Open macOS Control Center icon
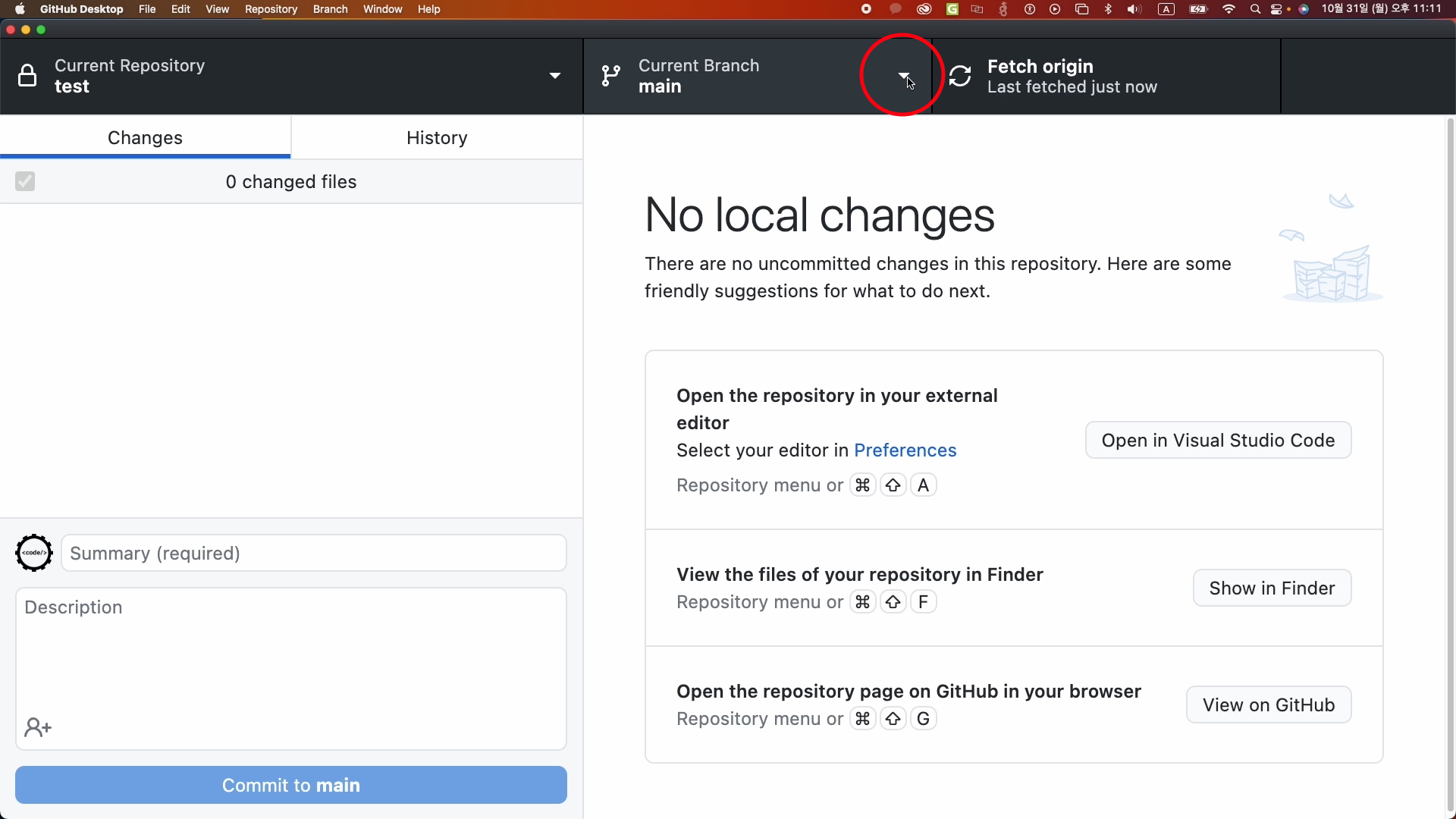Viewport: 1456px width, 819px height. pyautogui.click(x=1277, y=9)
